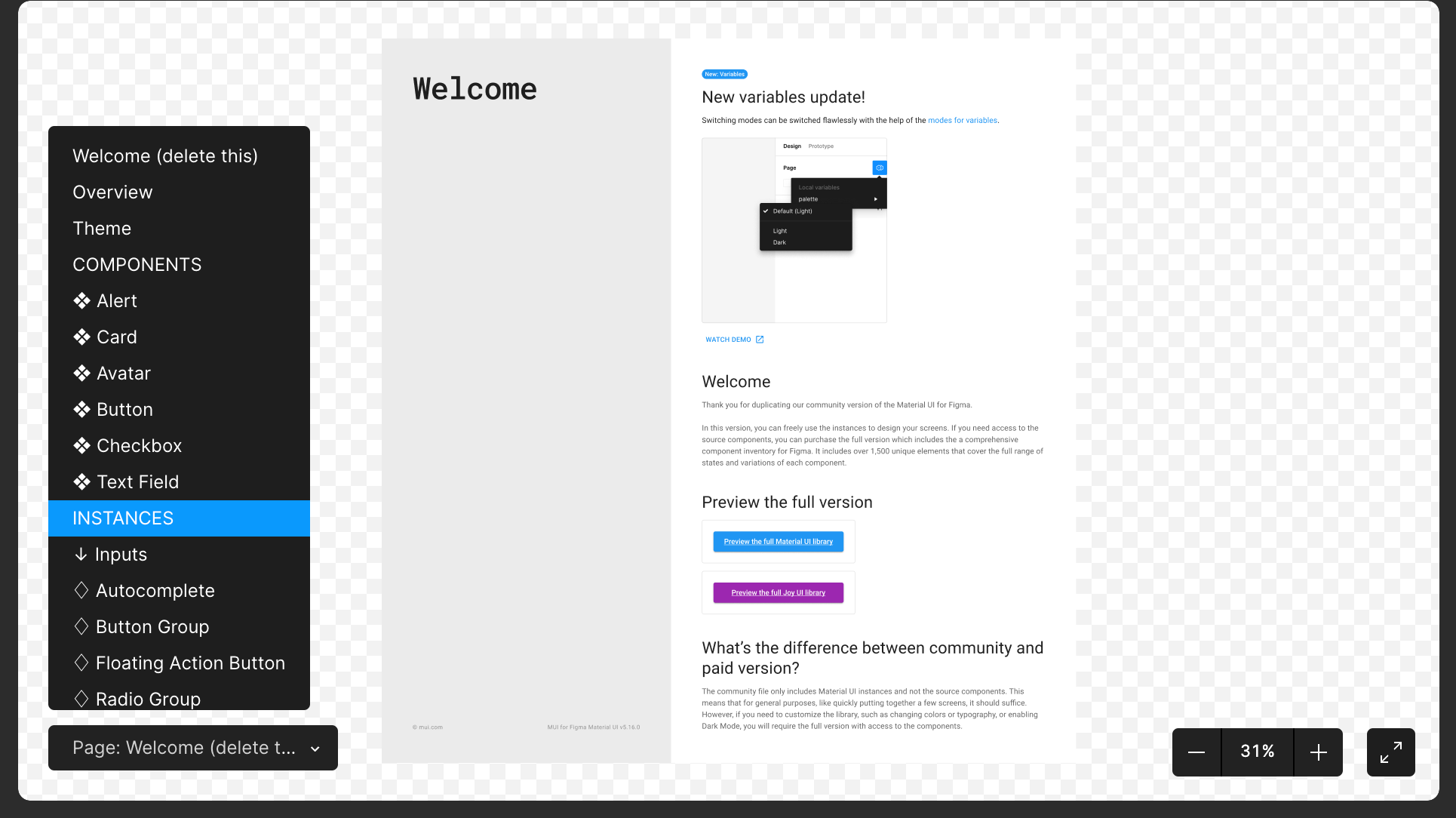Click Preview the full Material UI library button
1456x818 pixels.
(x=778, y=541)
